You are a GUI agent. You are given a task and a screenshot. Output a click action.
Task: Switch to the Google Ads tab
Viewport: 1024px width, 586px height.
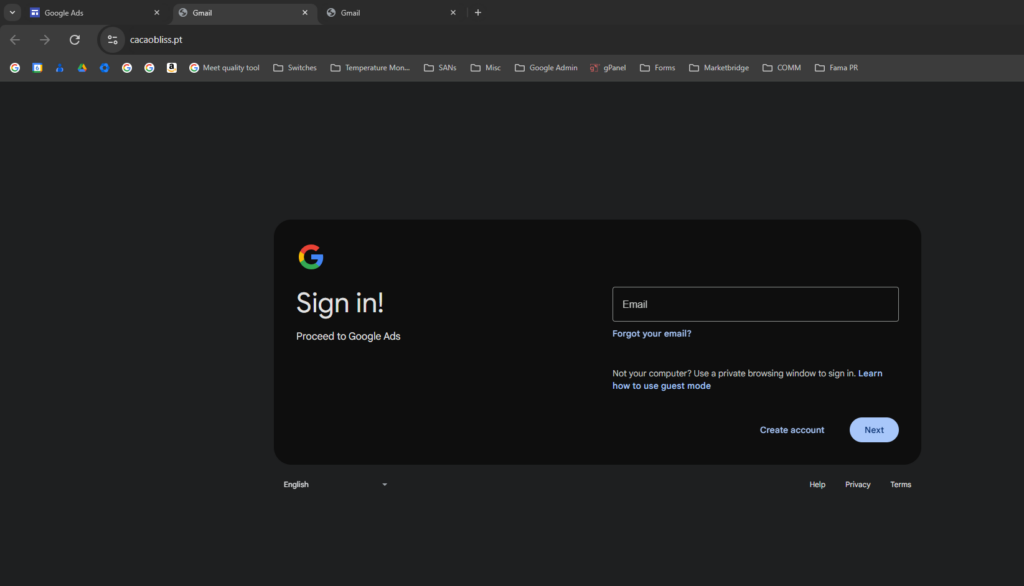94,13
